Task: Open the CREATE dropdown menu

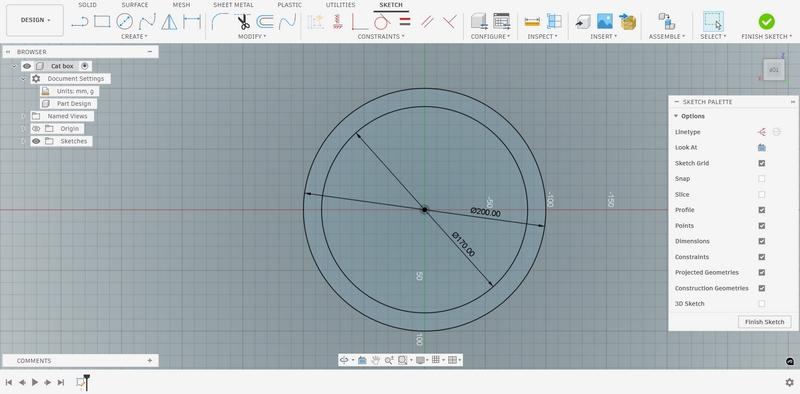Action: 134,37
